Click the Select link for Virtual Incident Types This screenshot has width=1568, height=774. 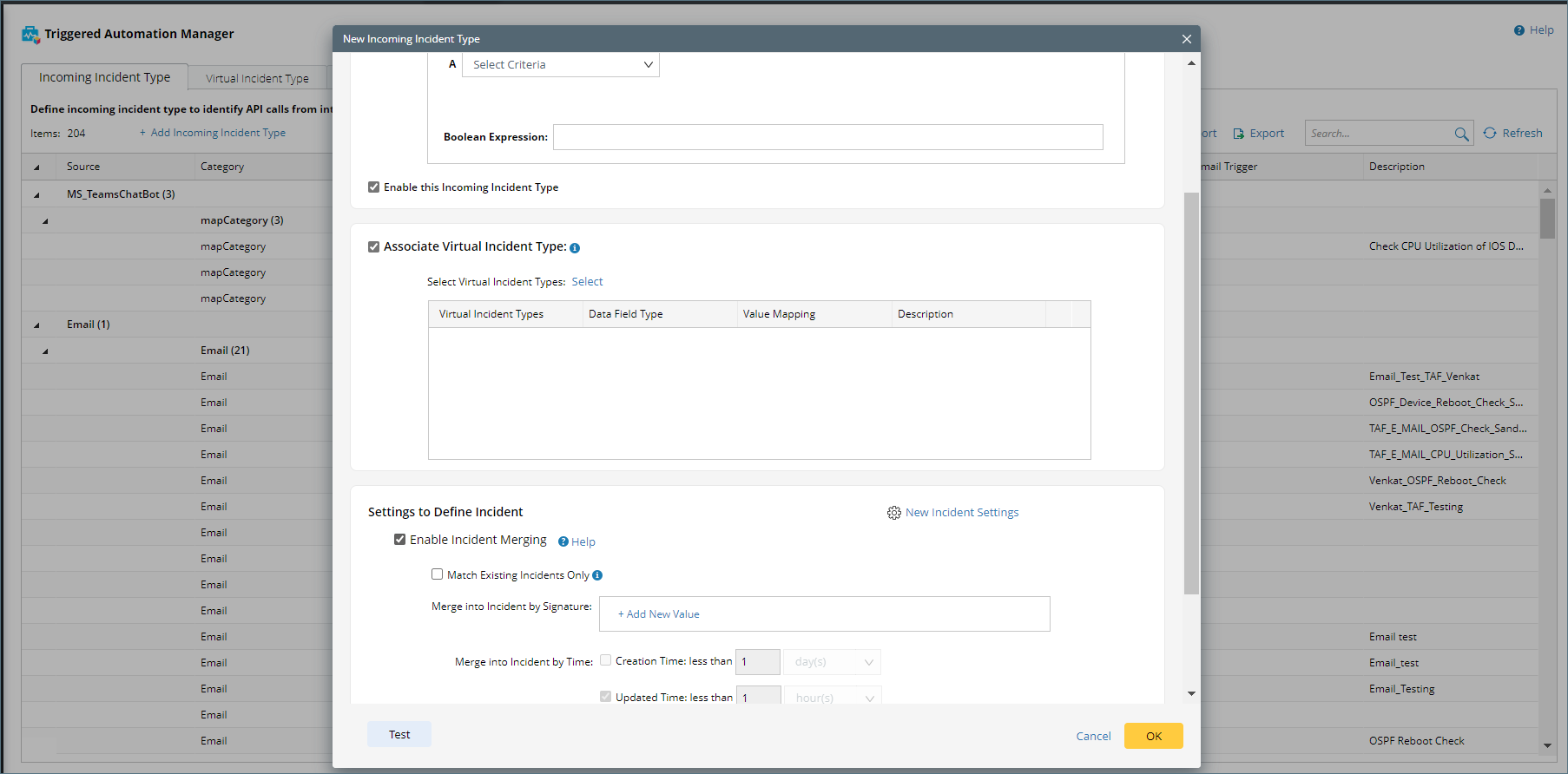click(x=587, y=282)
